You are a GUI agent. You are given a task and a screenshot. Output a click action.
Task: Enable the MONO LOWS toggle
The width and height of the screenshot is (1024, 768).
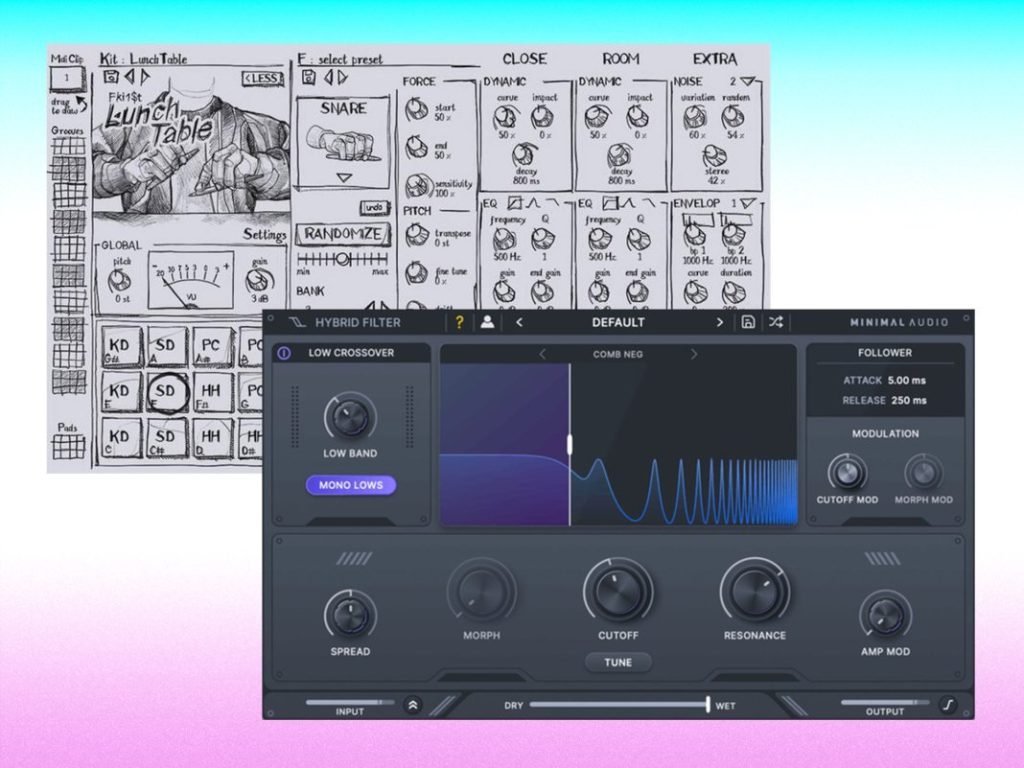(350, 484)
